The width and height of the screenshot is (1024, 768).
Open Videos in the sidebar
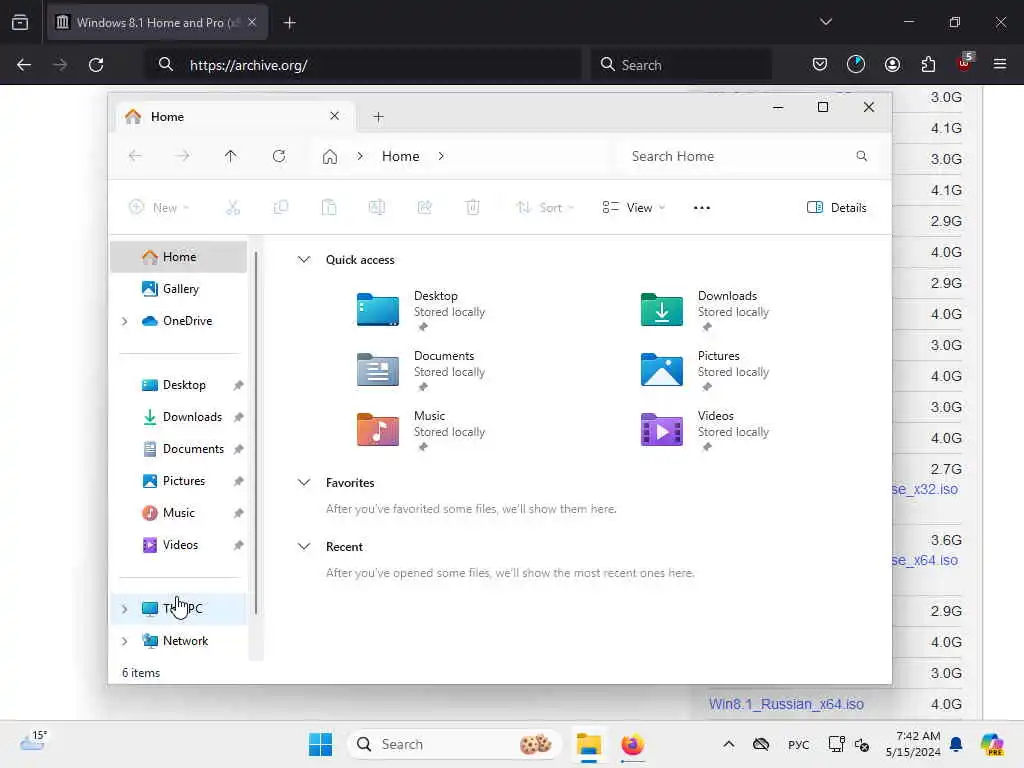pos(178,545)
